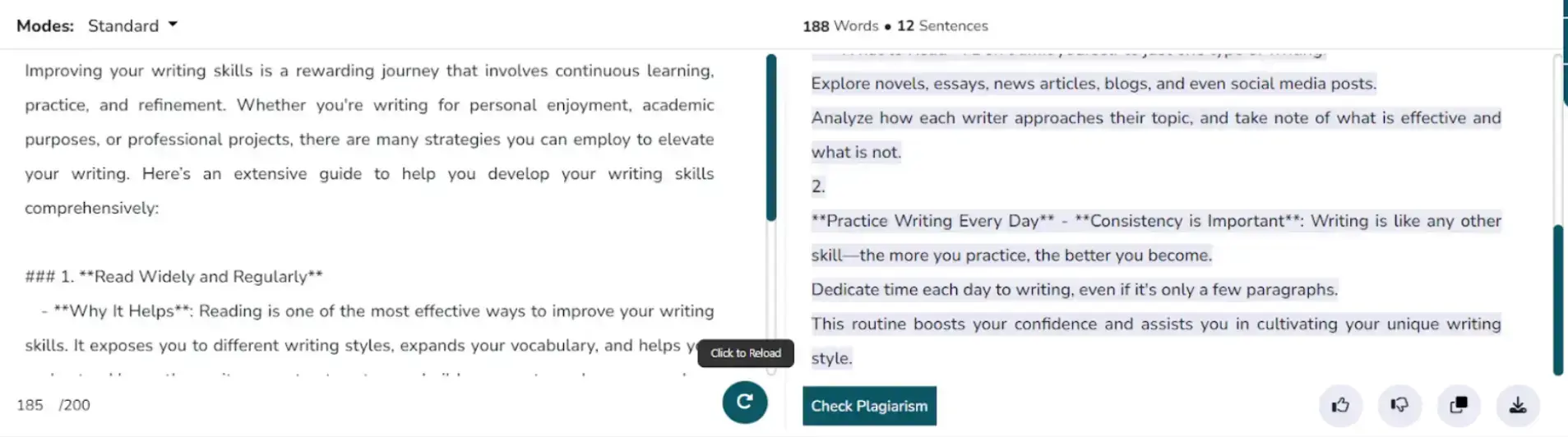Select the sentence 'Explore novels, essays, news articles'
1568x437 pixels.
tap(1093, 84)
